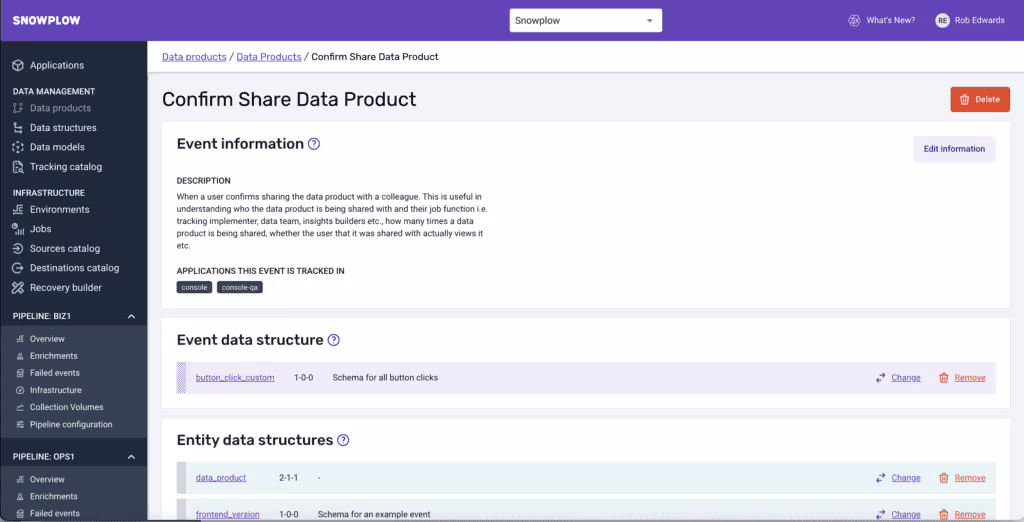Click the RE user avatar icon

pyautogui.click(x=942, y=20)
